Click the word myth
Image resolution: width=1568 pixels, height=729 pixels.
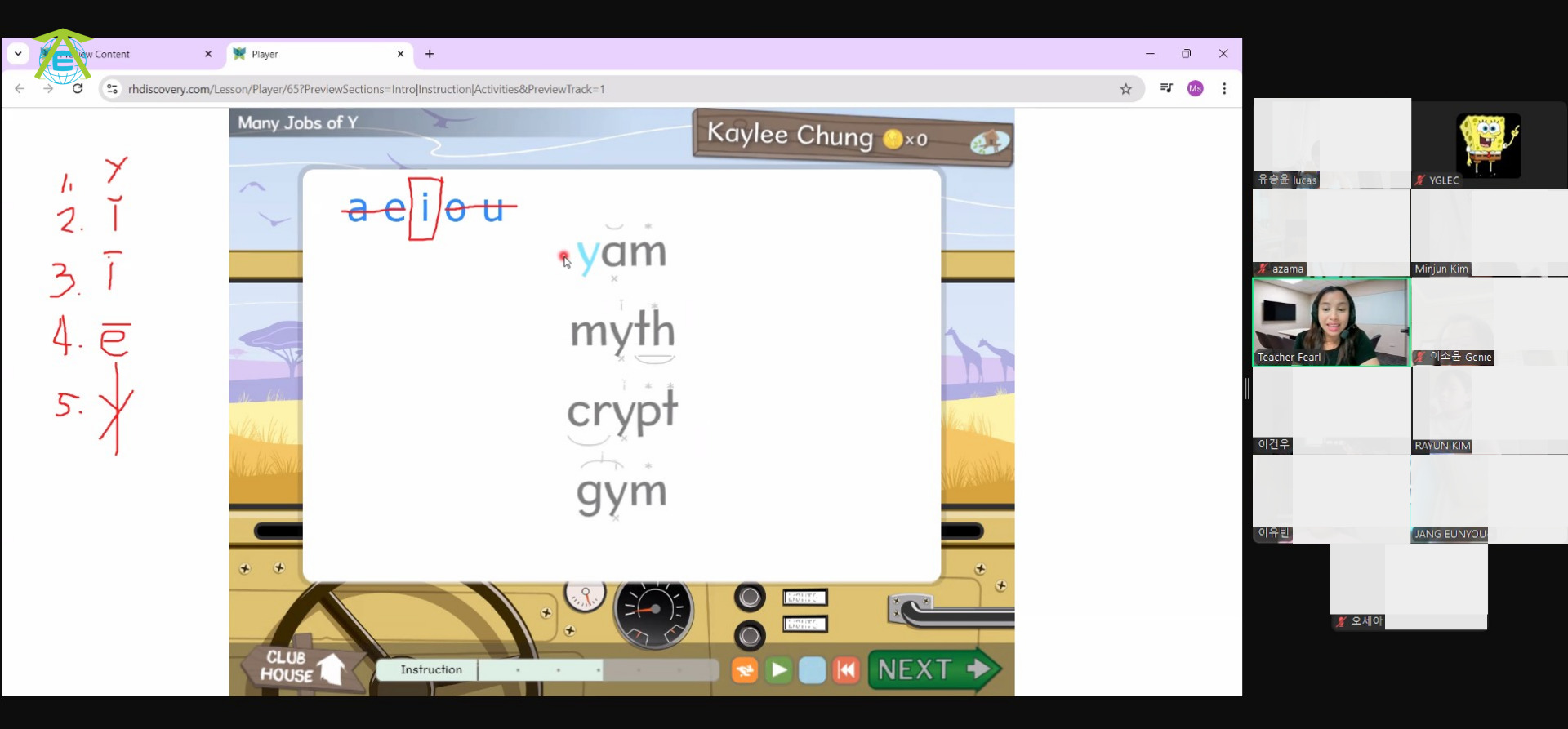[622, 331]
